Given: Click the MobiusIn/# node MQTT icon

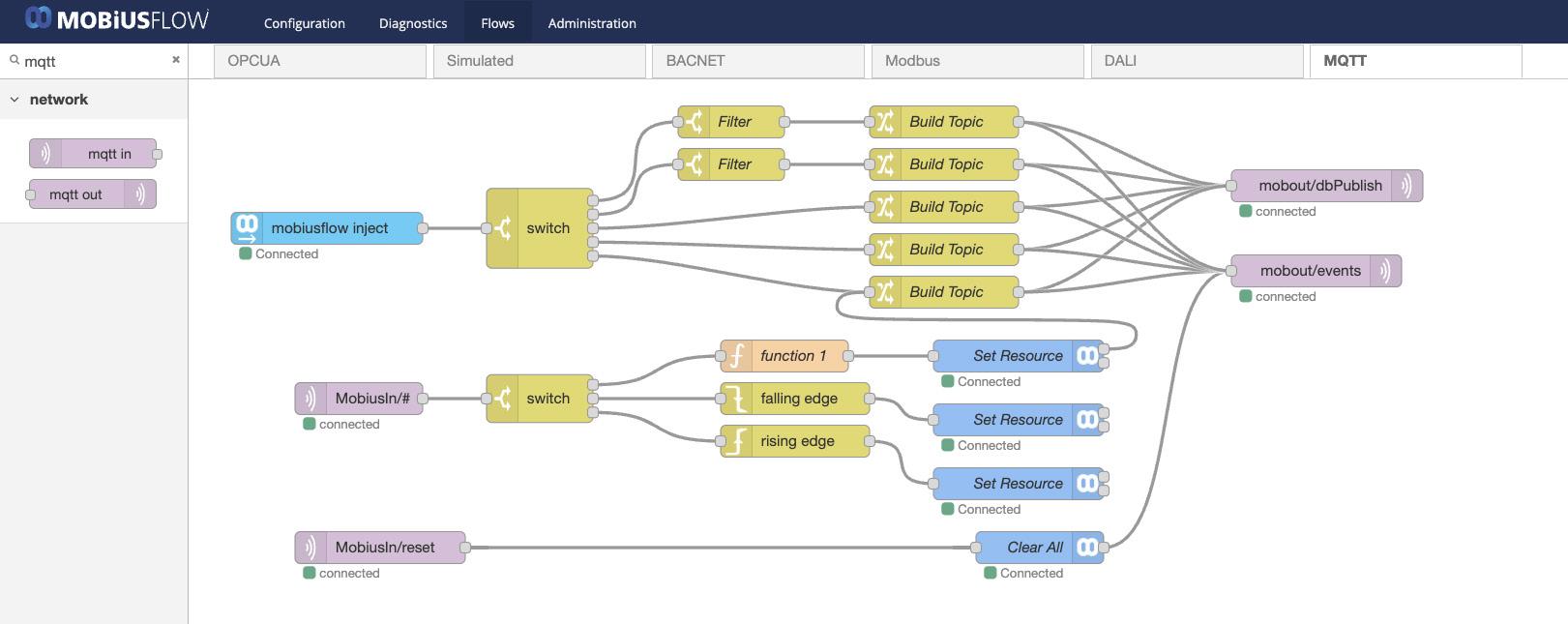Looking at the screenshot, I should (311, 399).
